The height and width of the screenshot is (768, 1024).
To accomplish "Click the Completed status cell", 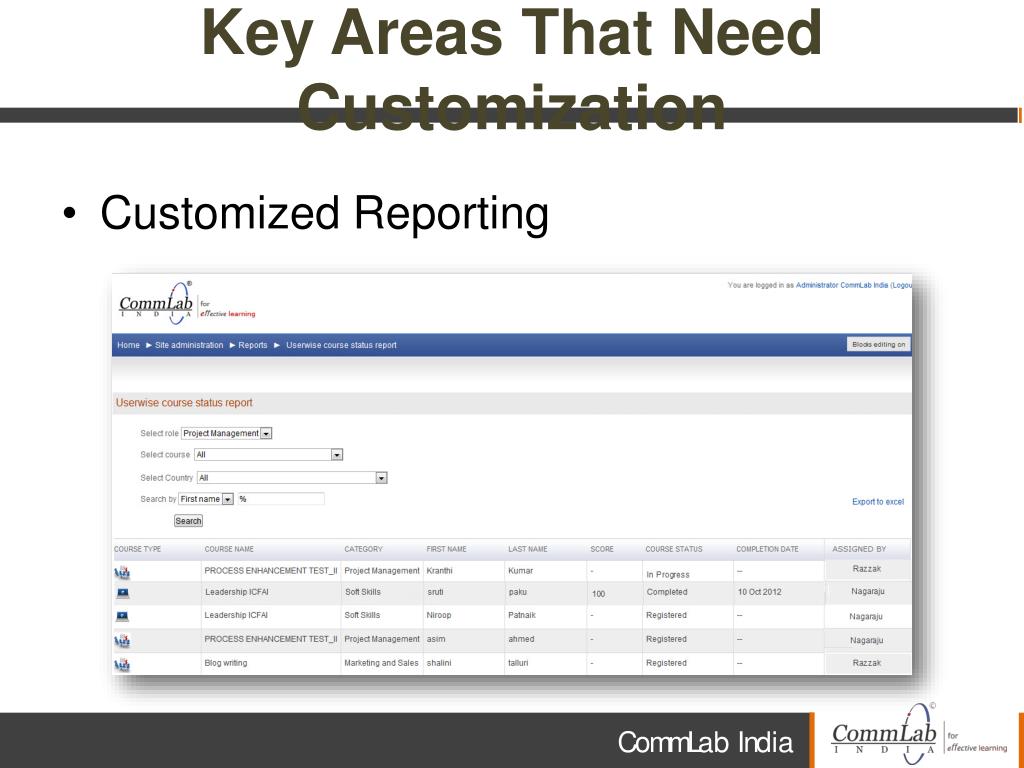I will pyautogui.click(x=667, y=592).
